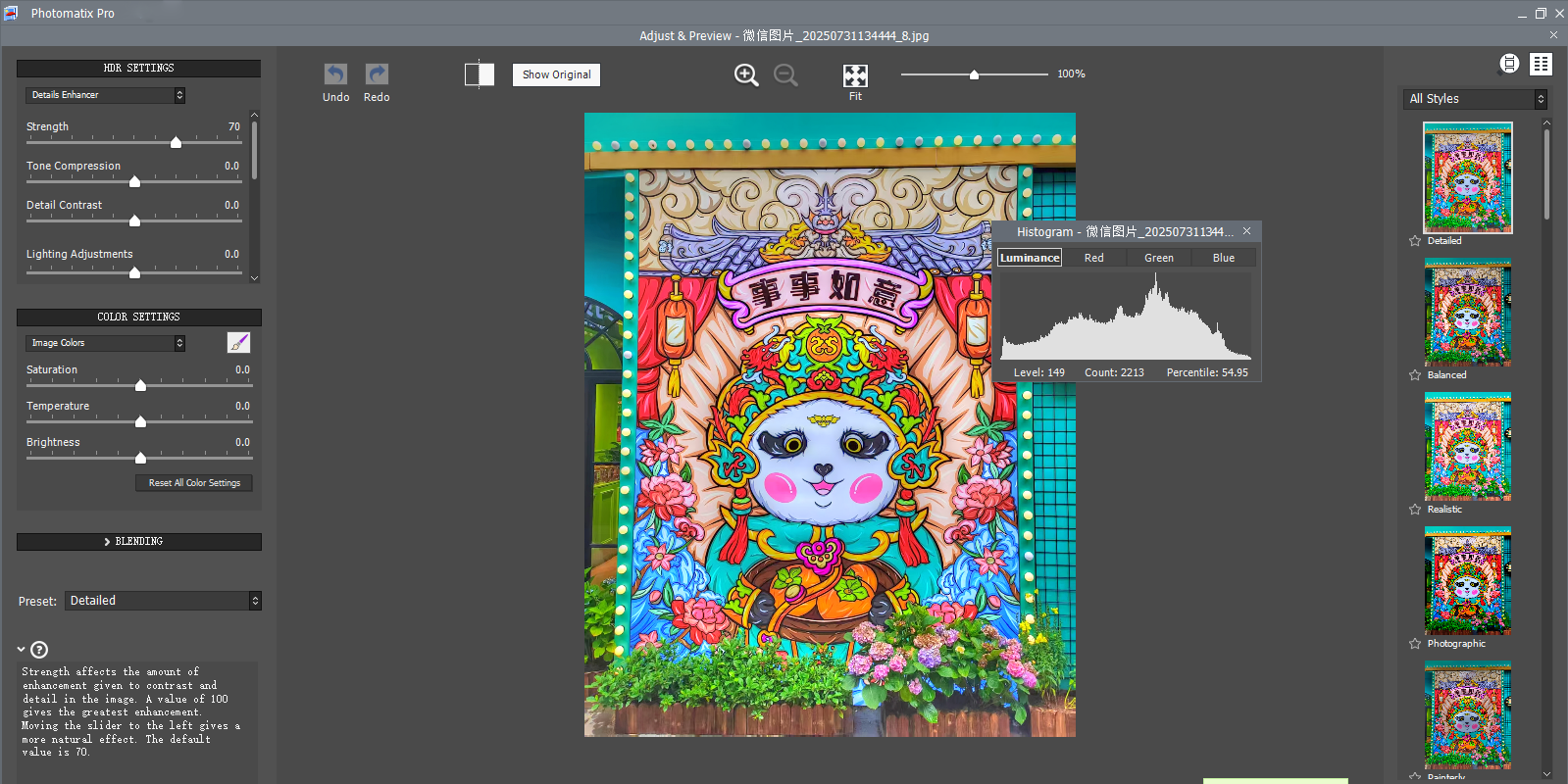Switch presets to single-column filmstrip view

(x=1509, y=64)
